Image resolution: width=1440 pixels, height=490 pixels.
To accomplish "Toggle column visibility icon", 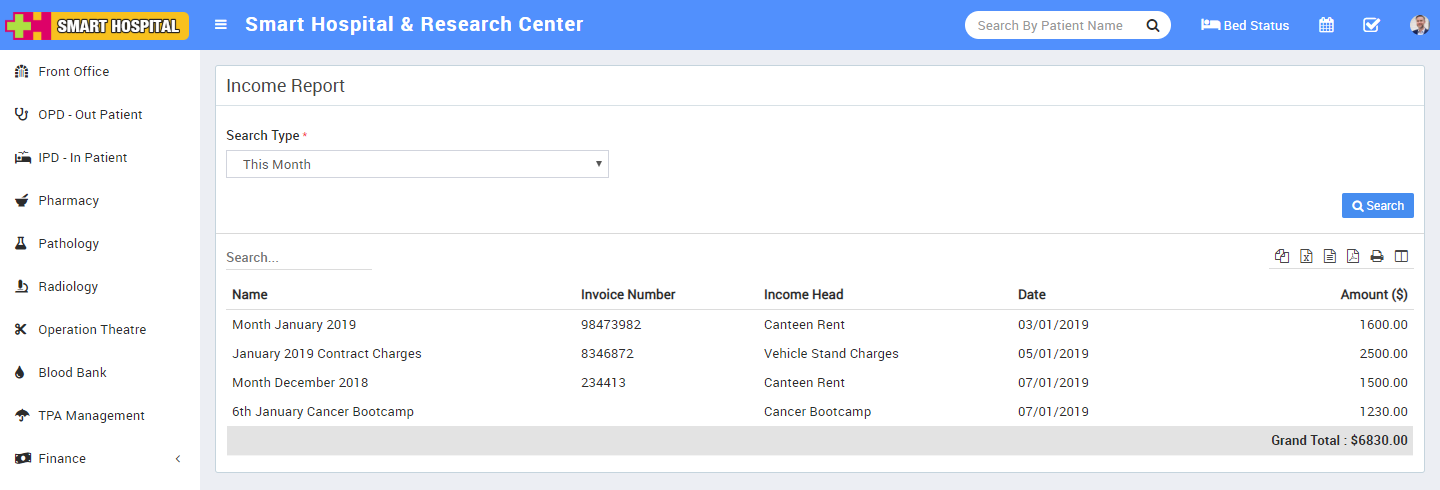I will pos(1401,257).
